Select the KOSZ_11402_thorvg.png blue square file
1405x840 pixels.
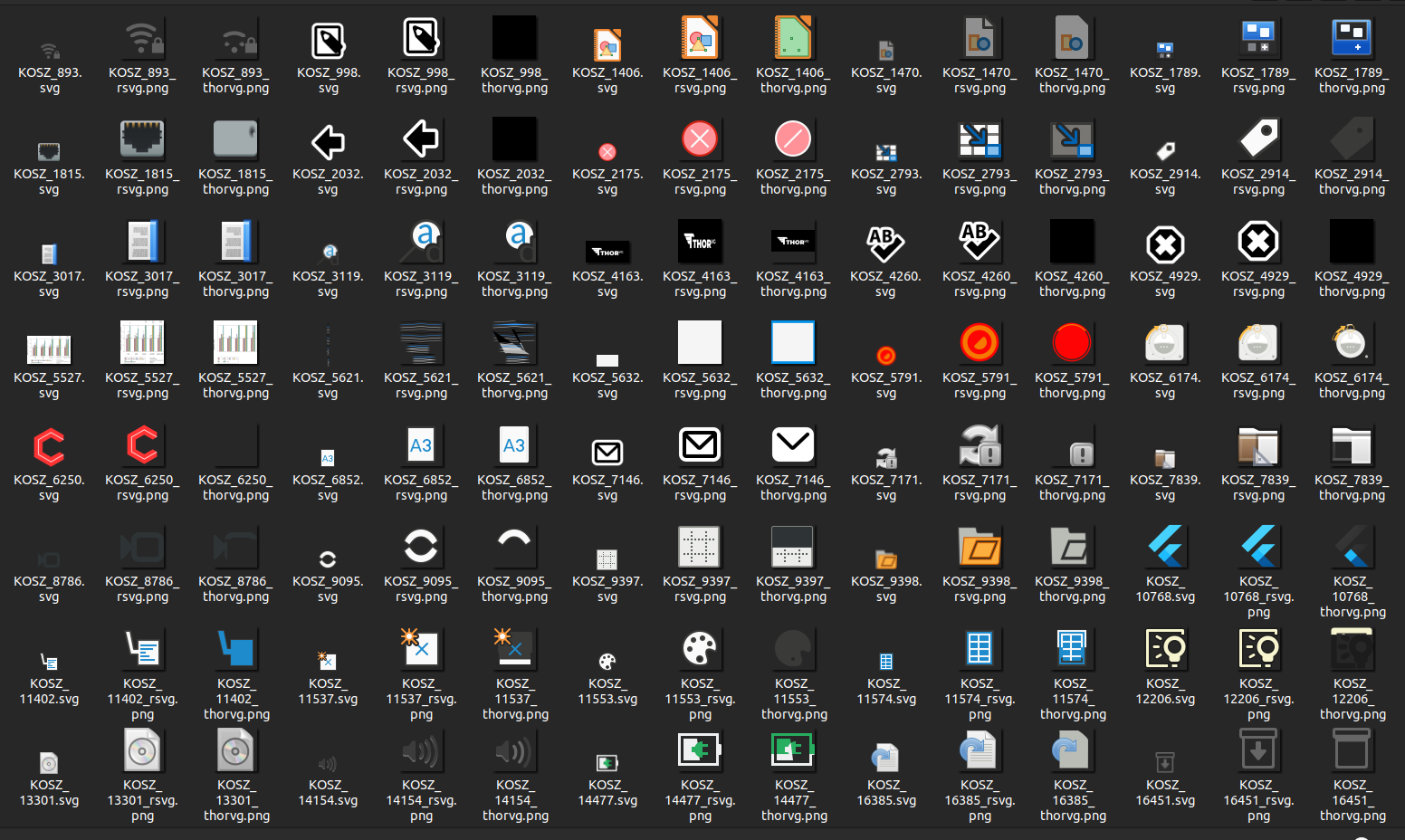point(235,649)
